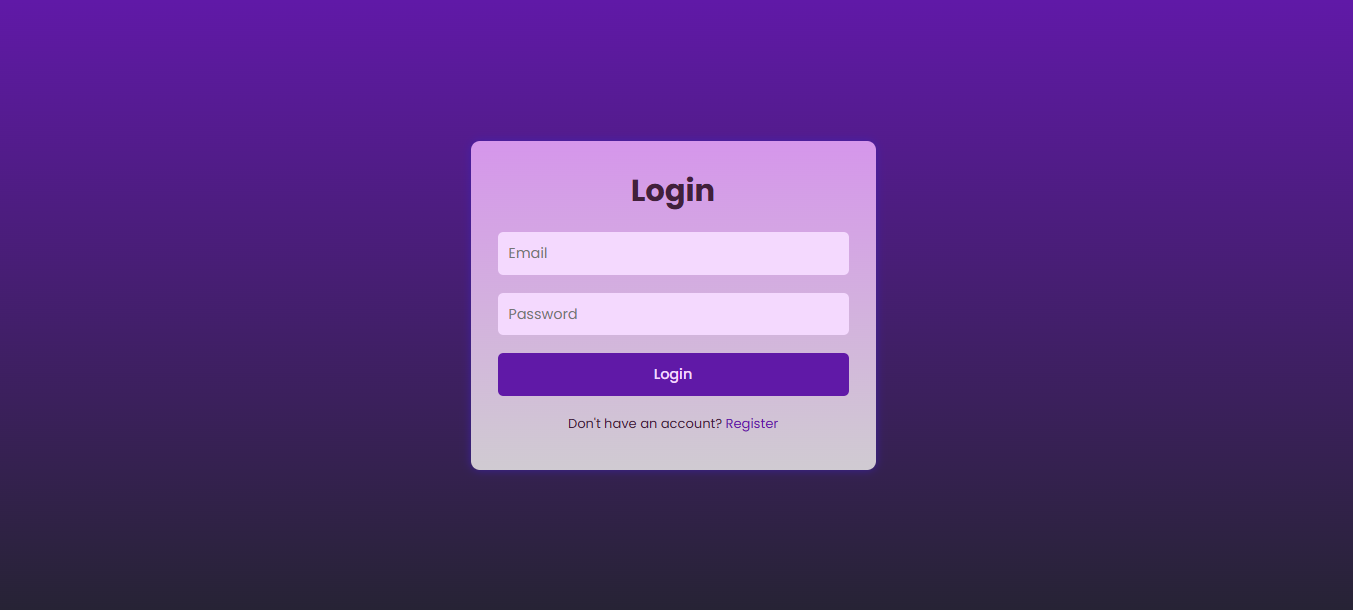Open the Register link

point(751,424)
